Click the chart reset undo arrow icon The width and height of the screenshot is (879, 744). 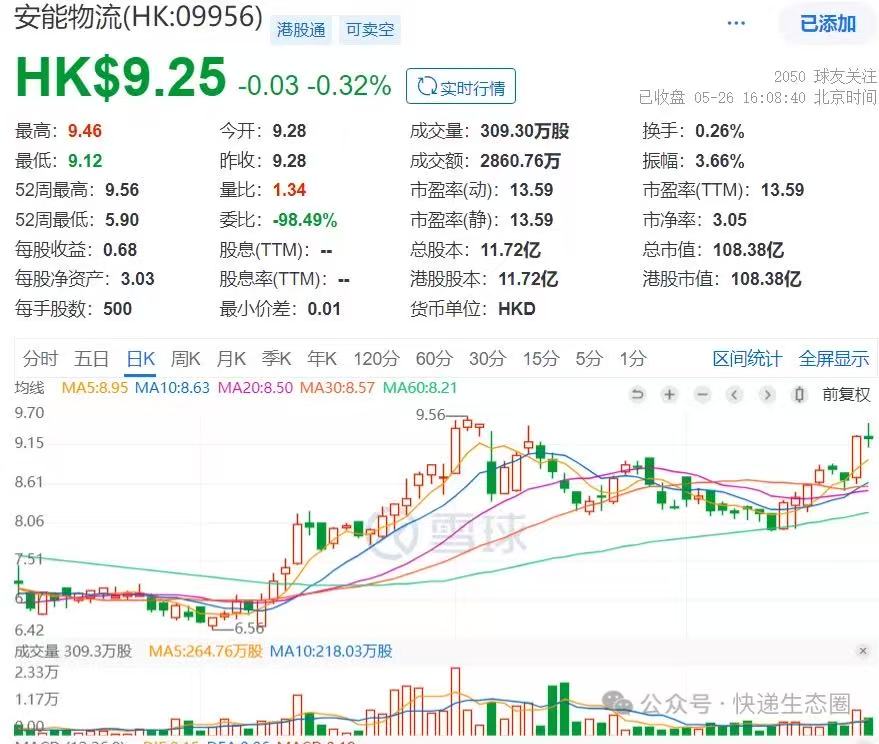[x=637, y=395]
